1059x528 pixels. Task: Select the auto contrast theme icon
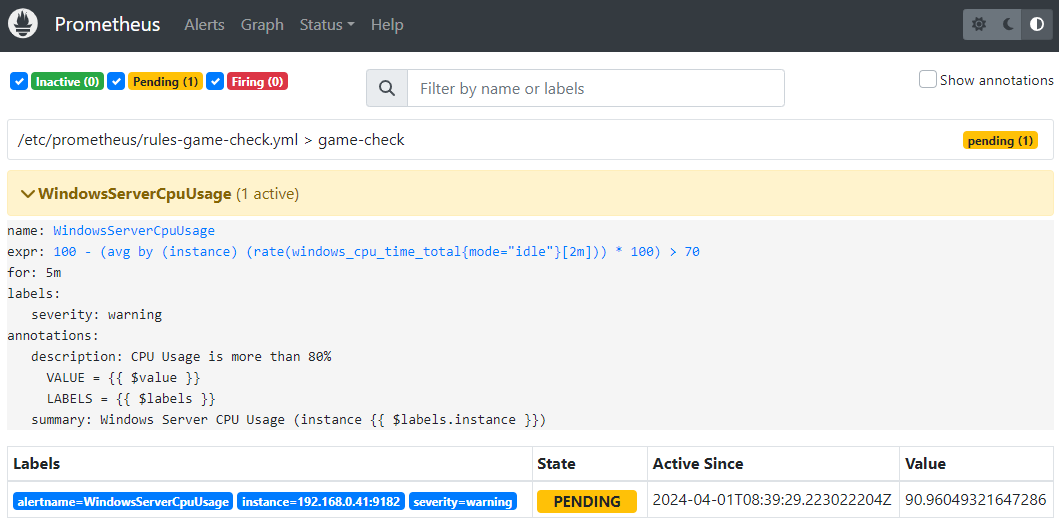pos(1037,25)
